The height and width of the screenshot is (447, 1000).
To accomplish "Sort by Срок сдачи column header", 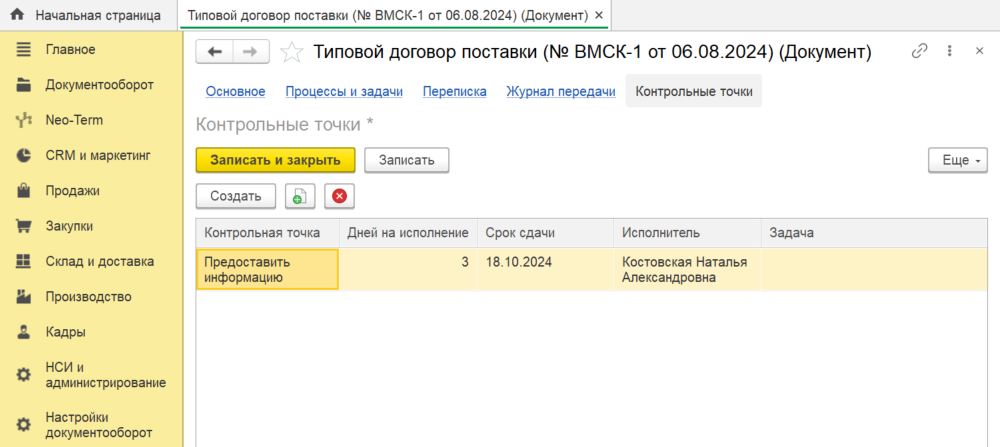I will (x=545, y=233).
